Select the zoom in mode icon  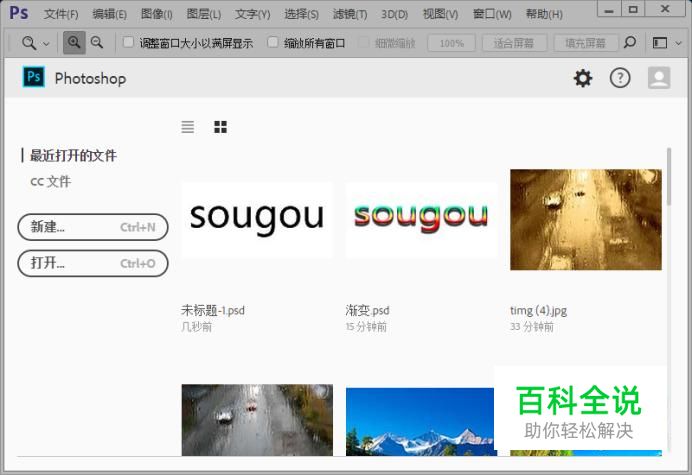pyautogui.click(x=74, y=42)
